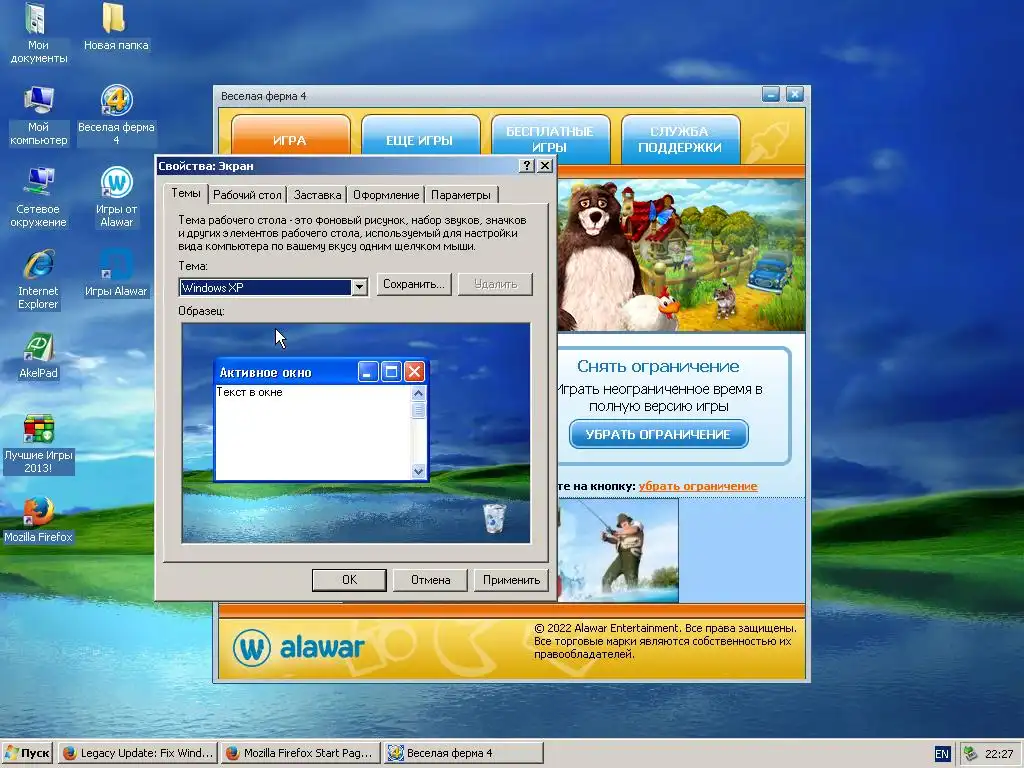Open the Пуск start menu
The image size is (1024, 768).
[x=27, y=753]
